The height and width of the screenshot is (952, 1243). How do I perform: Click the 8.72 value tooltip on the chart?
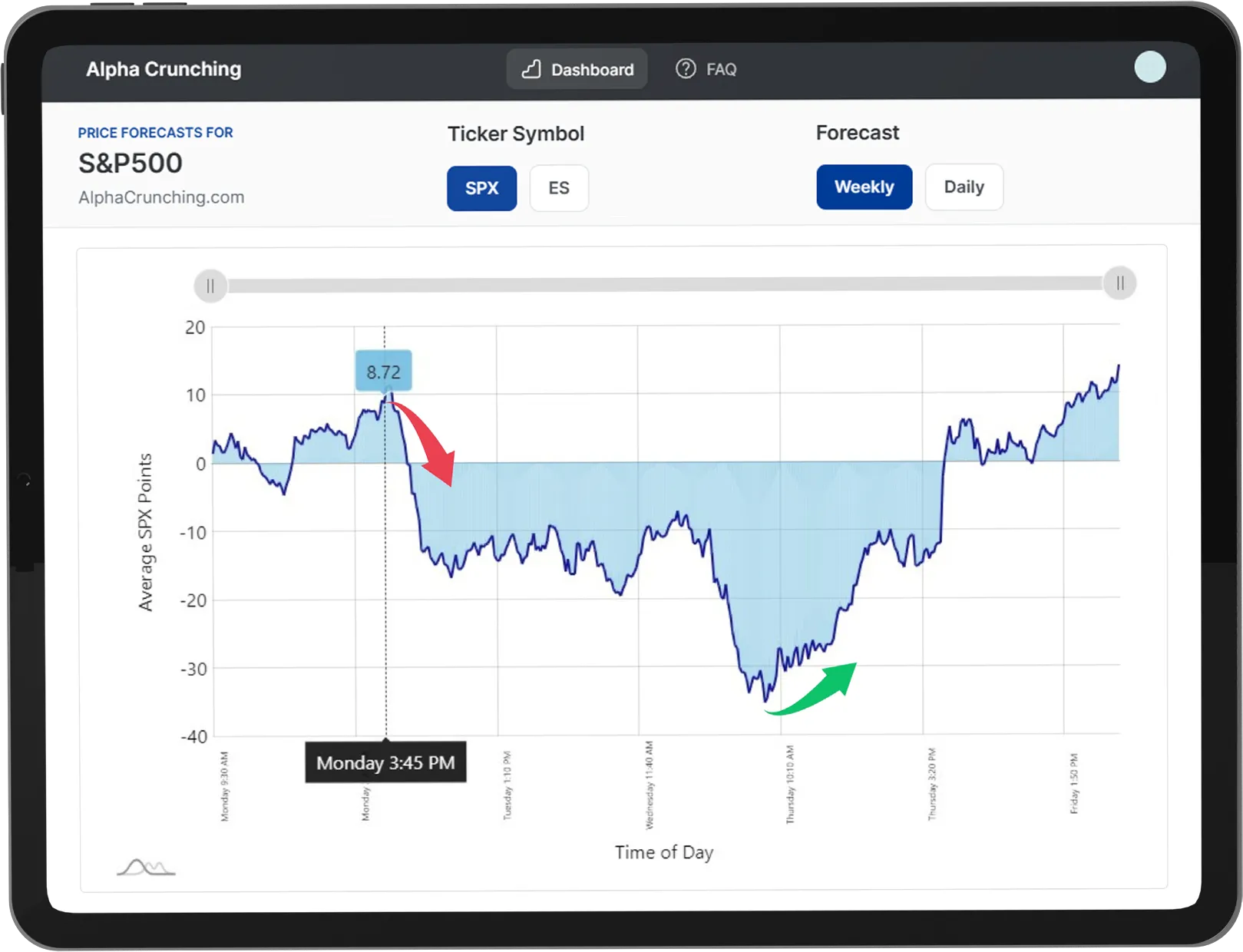385,371
